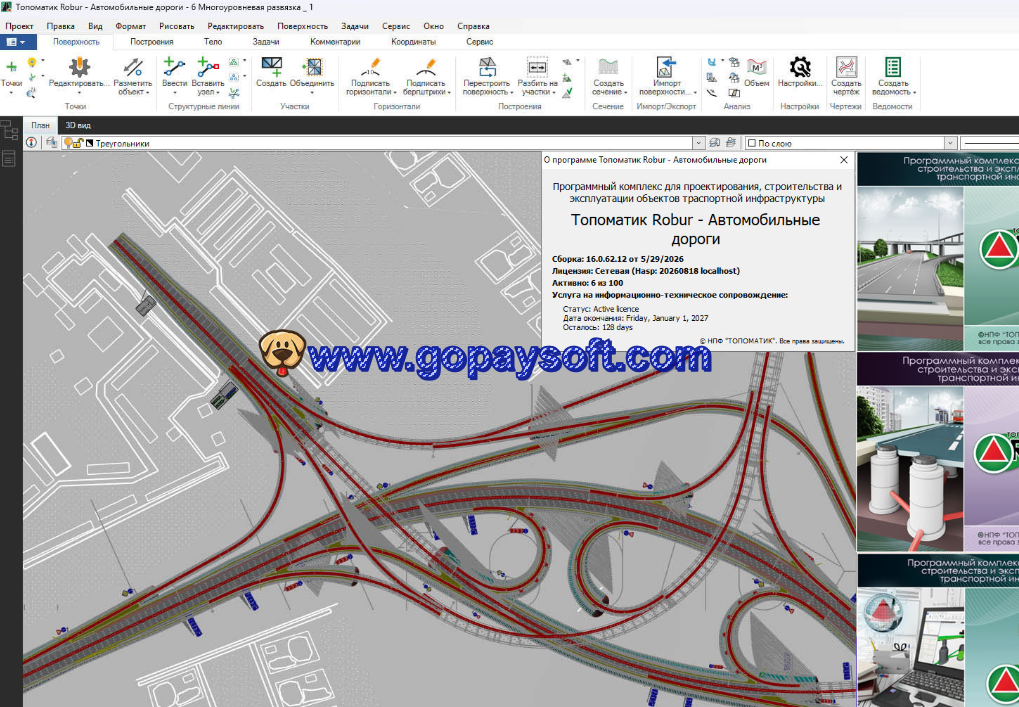This screenshot has height=707, width=1019.
Task: Close the О программе about dialog
Action: click(x=844, y=160)
